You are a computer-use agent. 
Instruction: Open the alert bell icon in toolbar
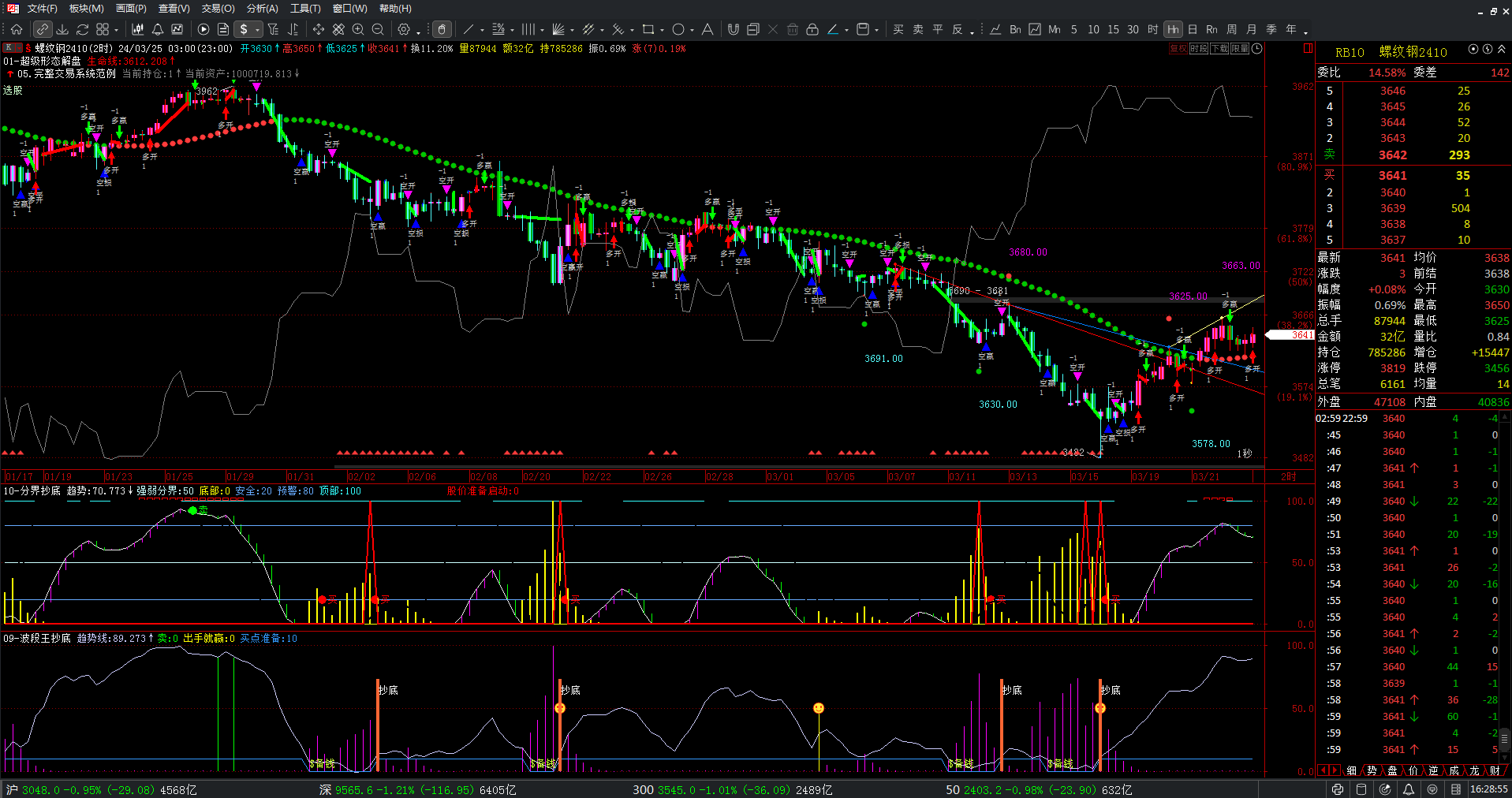[158, 29]
